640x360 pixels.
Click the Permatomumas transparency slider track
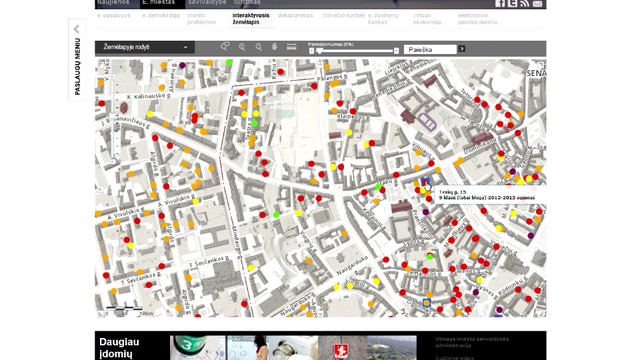[x=354, y=51]
